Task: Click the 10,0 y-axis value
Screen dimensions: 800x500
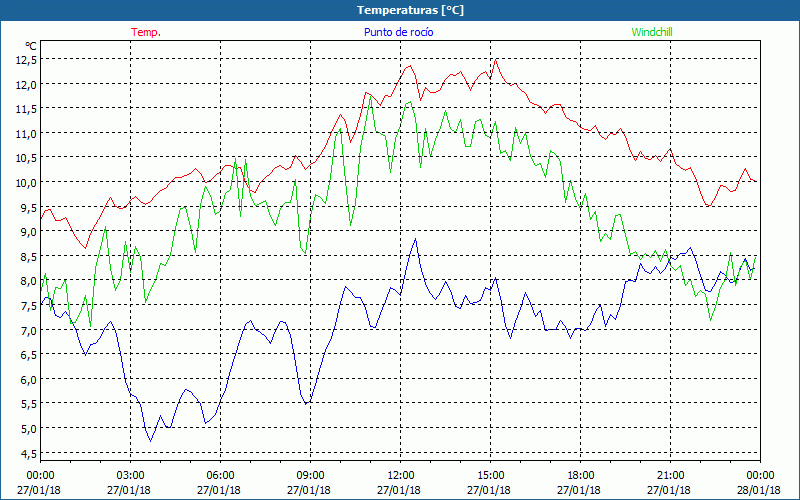Action: coord(27,183)
